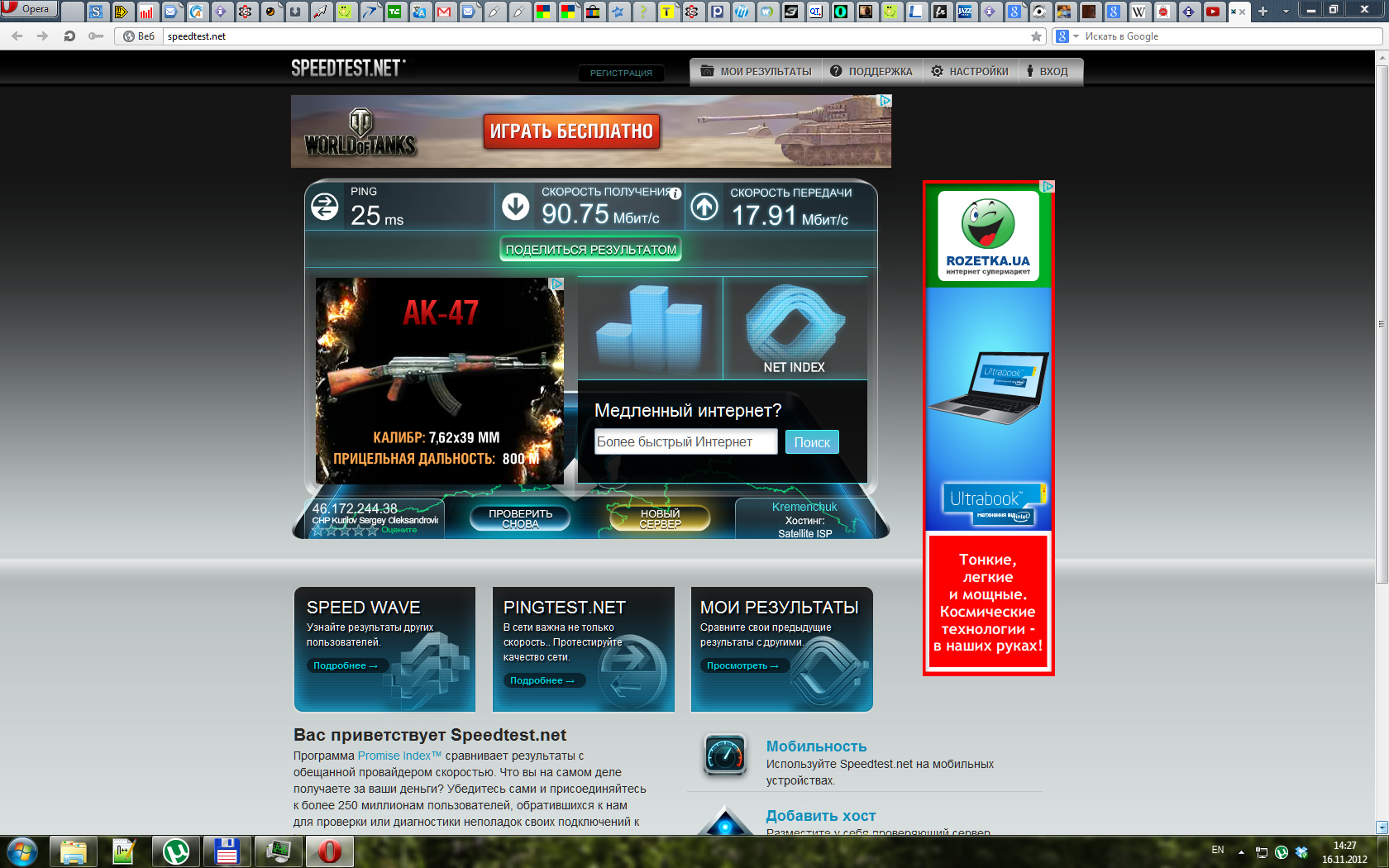Open the taskbar clock showing 14:27
This screenshot has height=868, width=1389.
coord(1345,852)
